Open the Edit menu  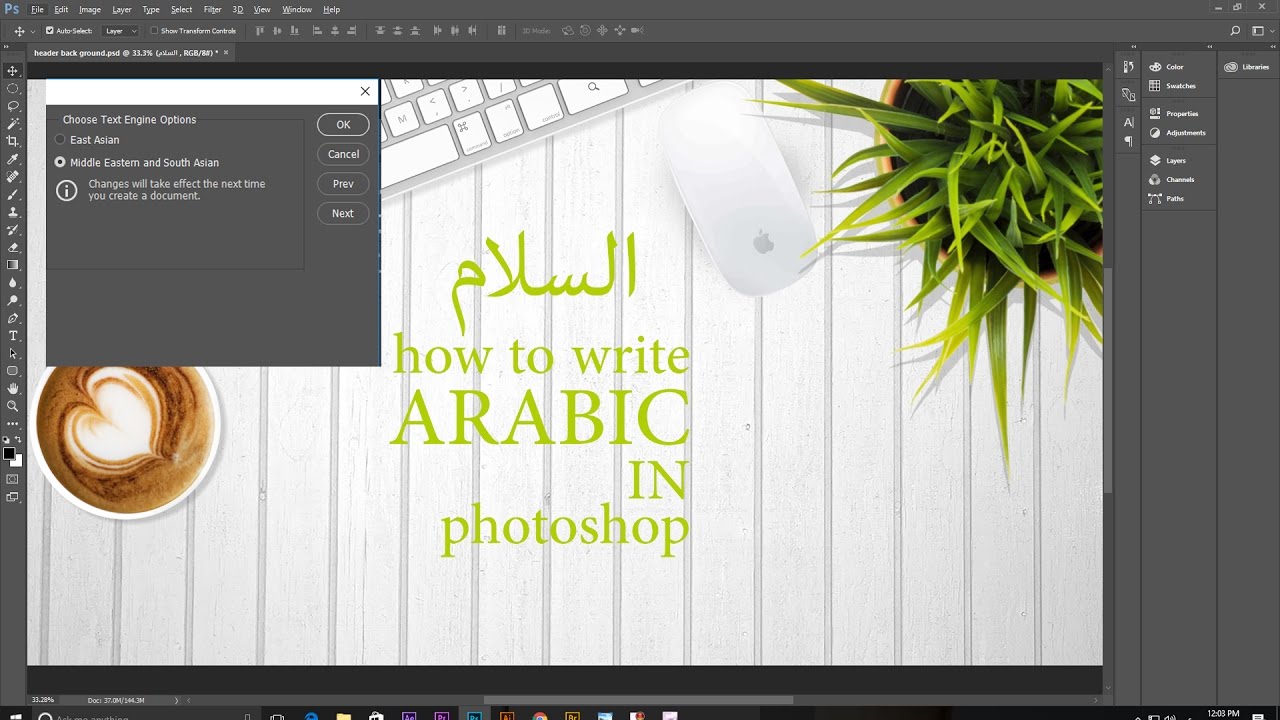[61, 9]
